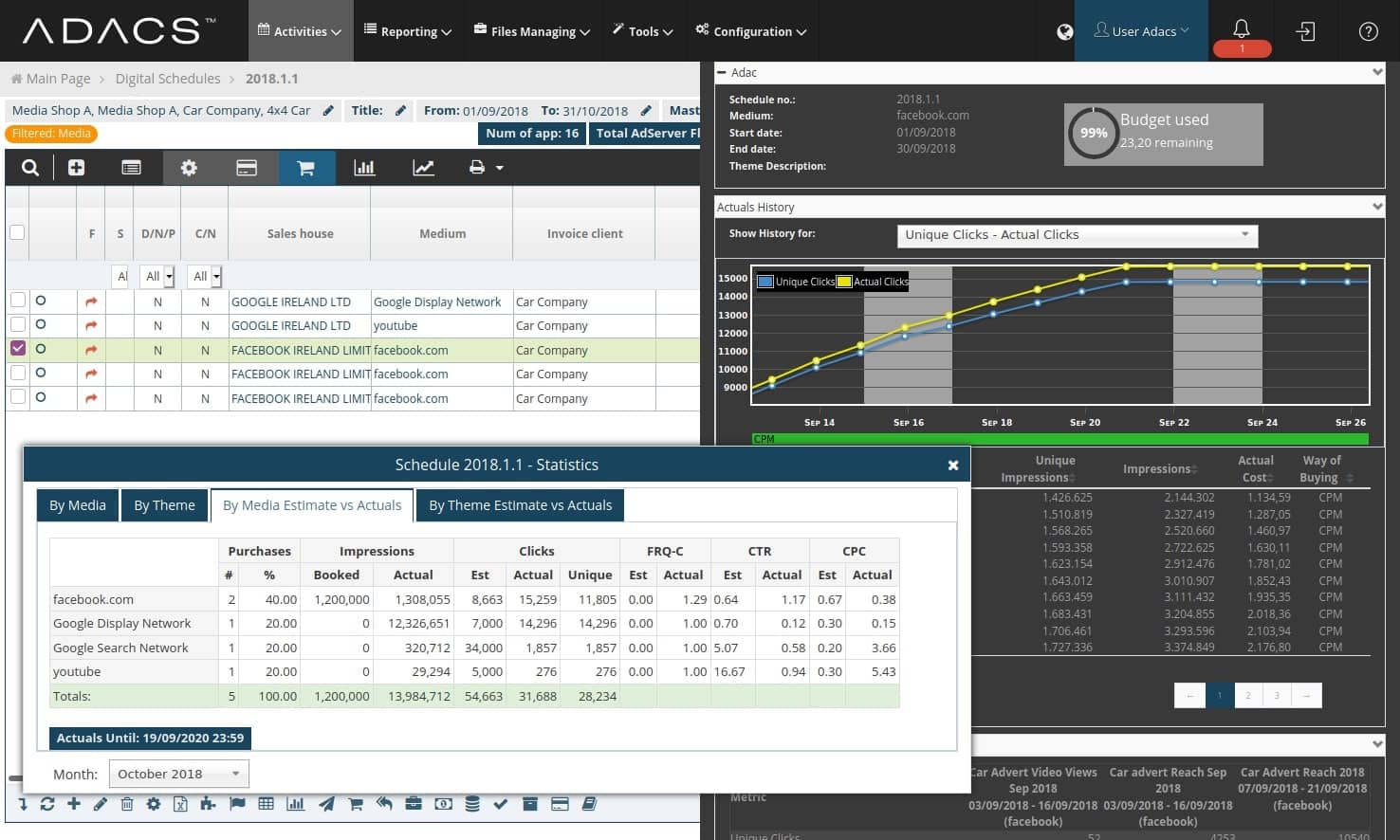Click the trash delete icon in the bottom toolbar

[x=127, y=804]
